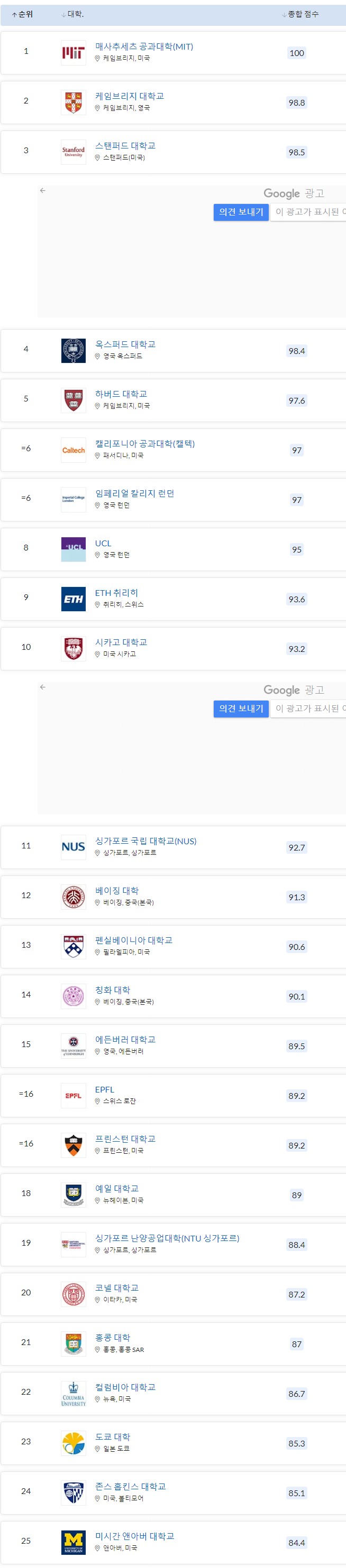
Task: Select the NUS Singapore logo
Action: 73,847
